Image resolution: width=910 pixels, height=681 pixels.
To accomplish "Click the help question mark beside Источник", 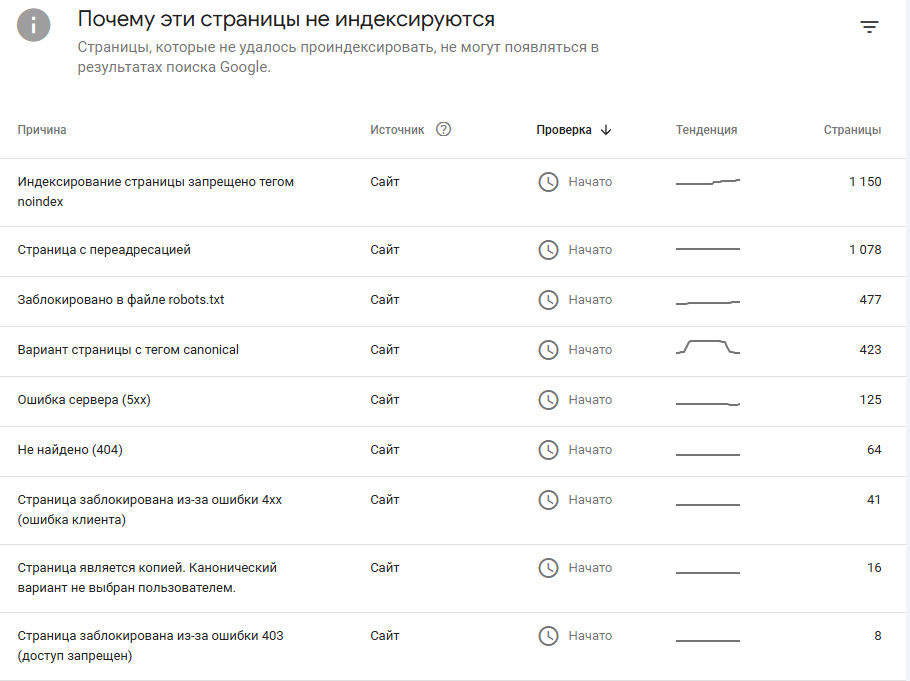I will [443, 129].
